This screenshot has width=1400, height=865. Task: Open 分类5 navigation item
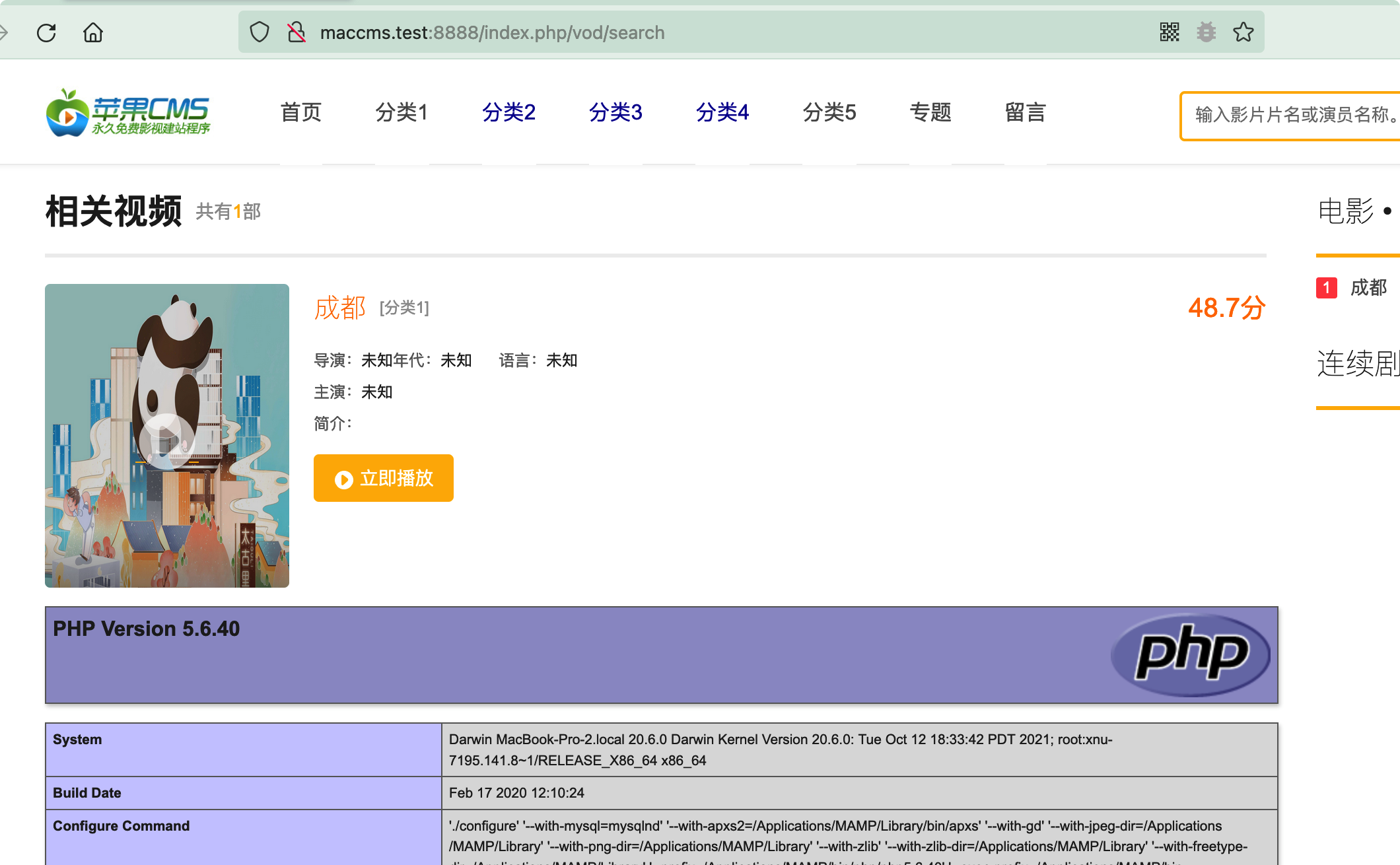point(830,112)
